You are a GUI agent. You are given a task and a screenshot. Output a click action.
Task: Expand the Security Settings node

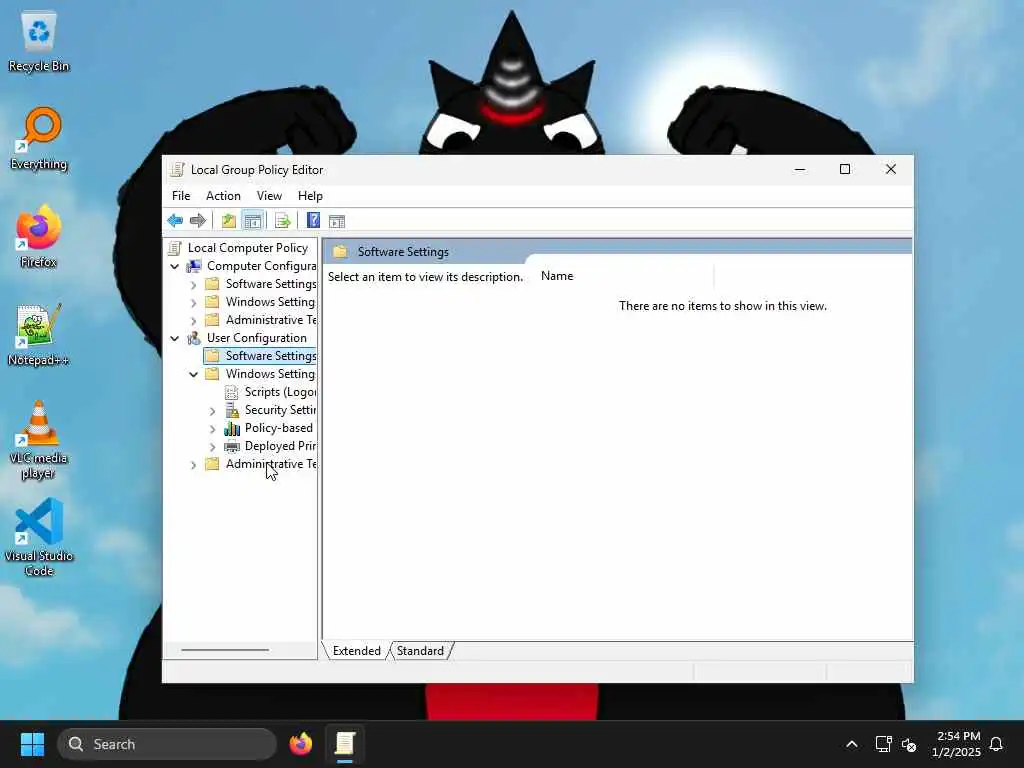[212, 411]
